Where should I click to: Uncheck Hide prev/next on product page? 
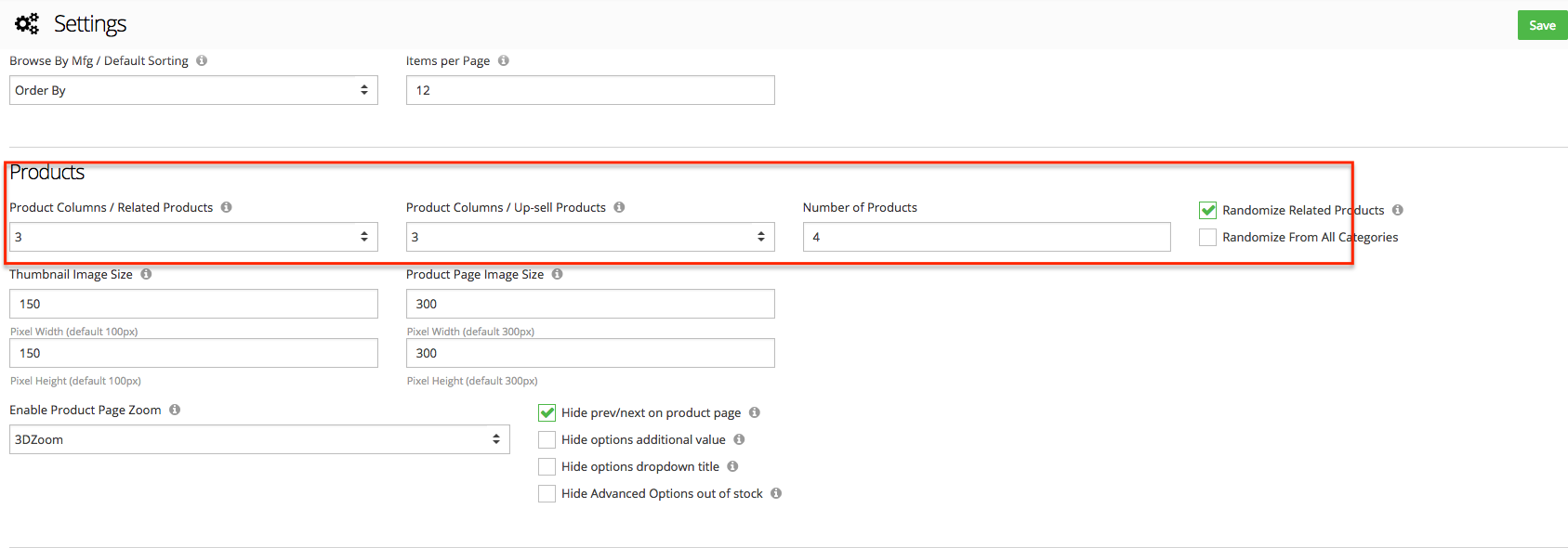[547, 412]
